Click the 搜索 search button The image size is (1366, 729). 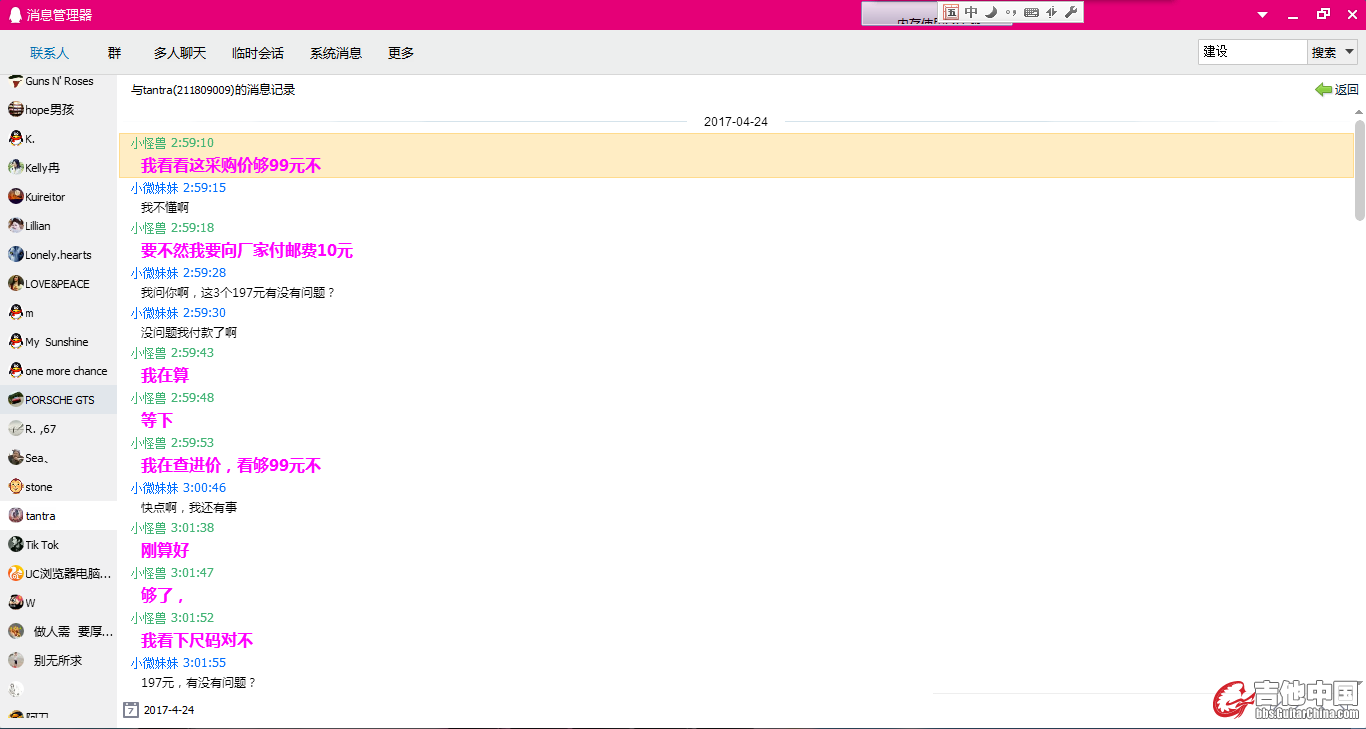pyautogui.click(x=1324, y=52)
